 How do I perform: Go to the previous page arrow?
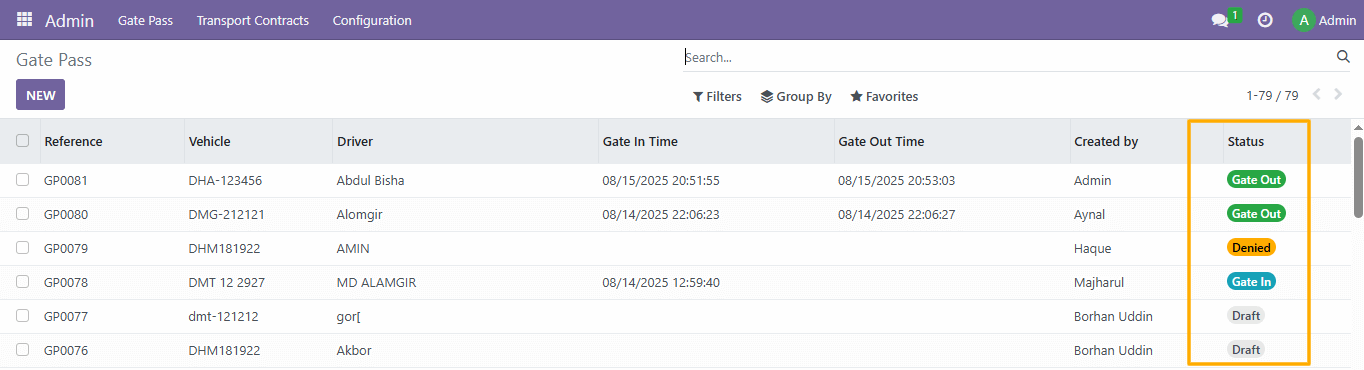(1316, 95)
